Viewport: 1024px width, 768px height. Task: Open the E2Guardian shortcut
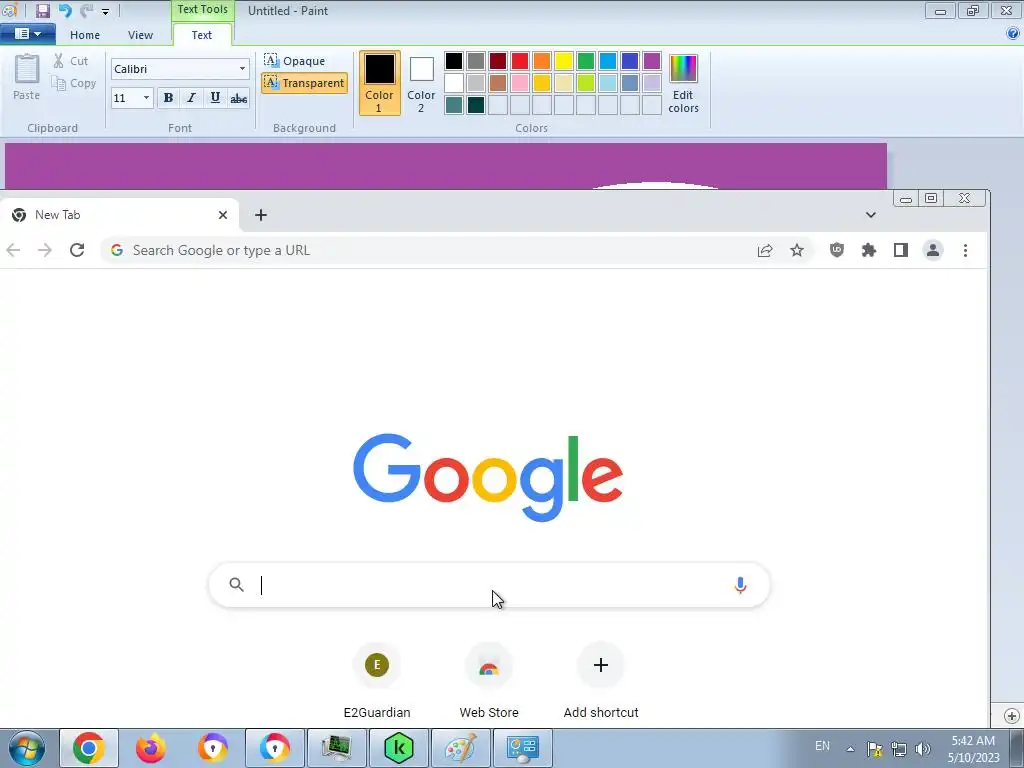click(377, 681)
